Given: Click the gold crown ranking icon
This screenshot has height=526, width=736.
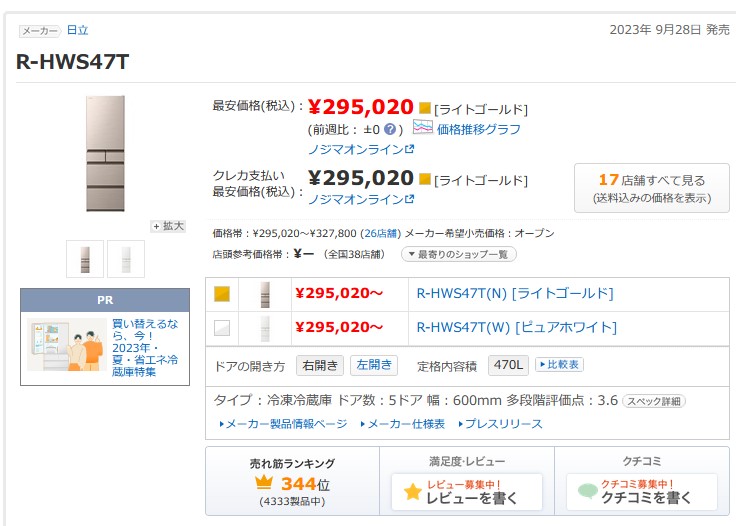Looking at the screenshot, I should coord(265,484).
